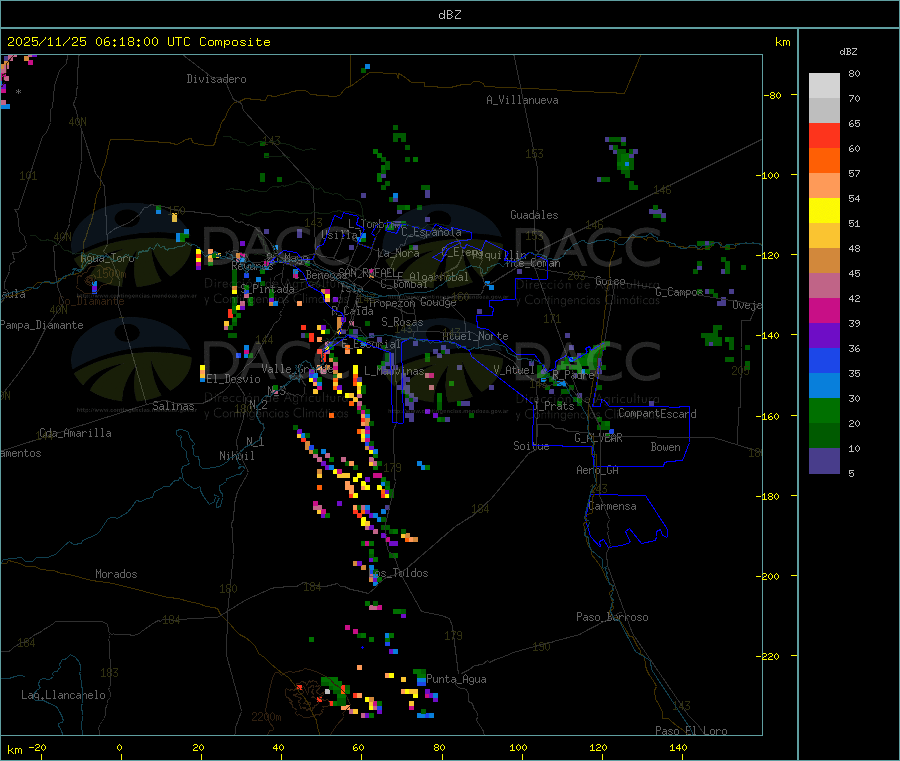Select the blue 36 dBZ legend swatch
This screenshot has width=900, height=761.
pos(824,360)
